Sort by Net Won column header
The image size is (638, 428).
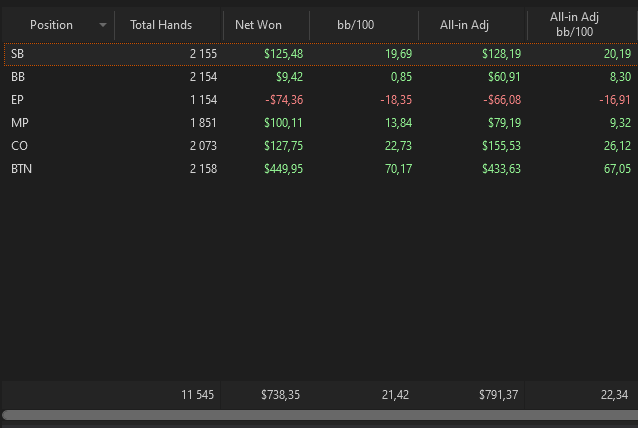click(267, 25)
